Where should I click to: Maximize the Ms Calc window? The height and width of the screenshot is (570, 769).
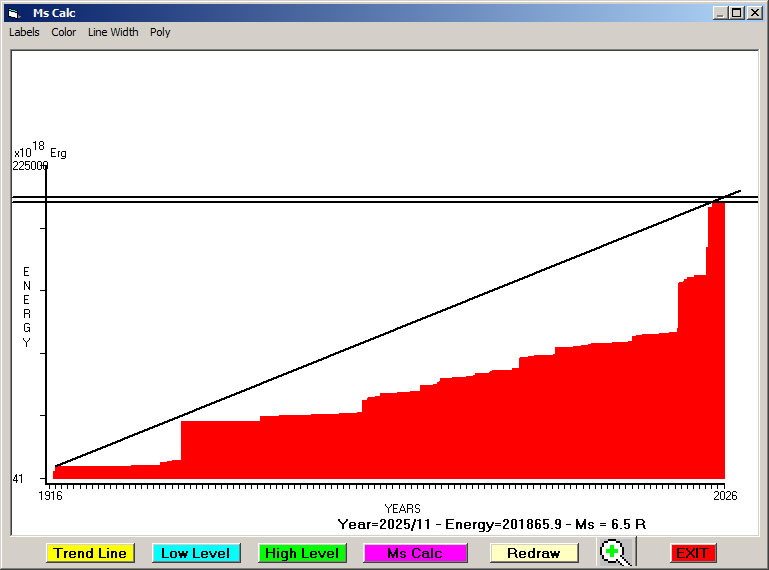click(x=737, y=13)
